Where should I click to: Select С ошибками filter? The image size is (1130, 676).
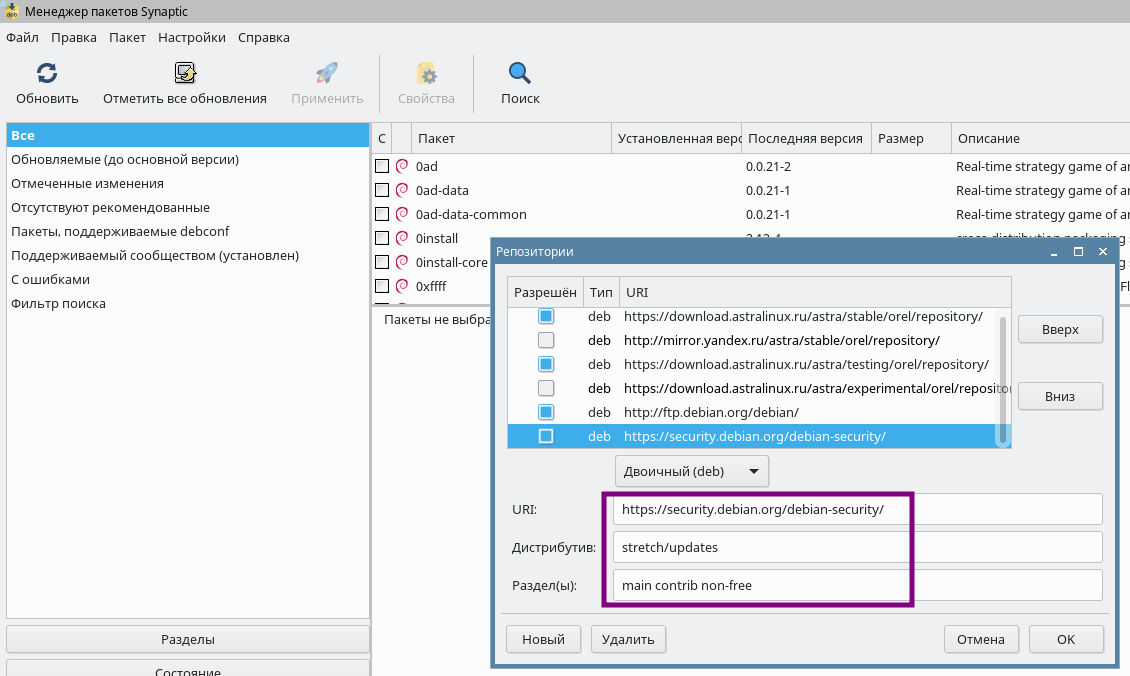[187, 279]
